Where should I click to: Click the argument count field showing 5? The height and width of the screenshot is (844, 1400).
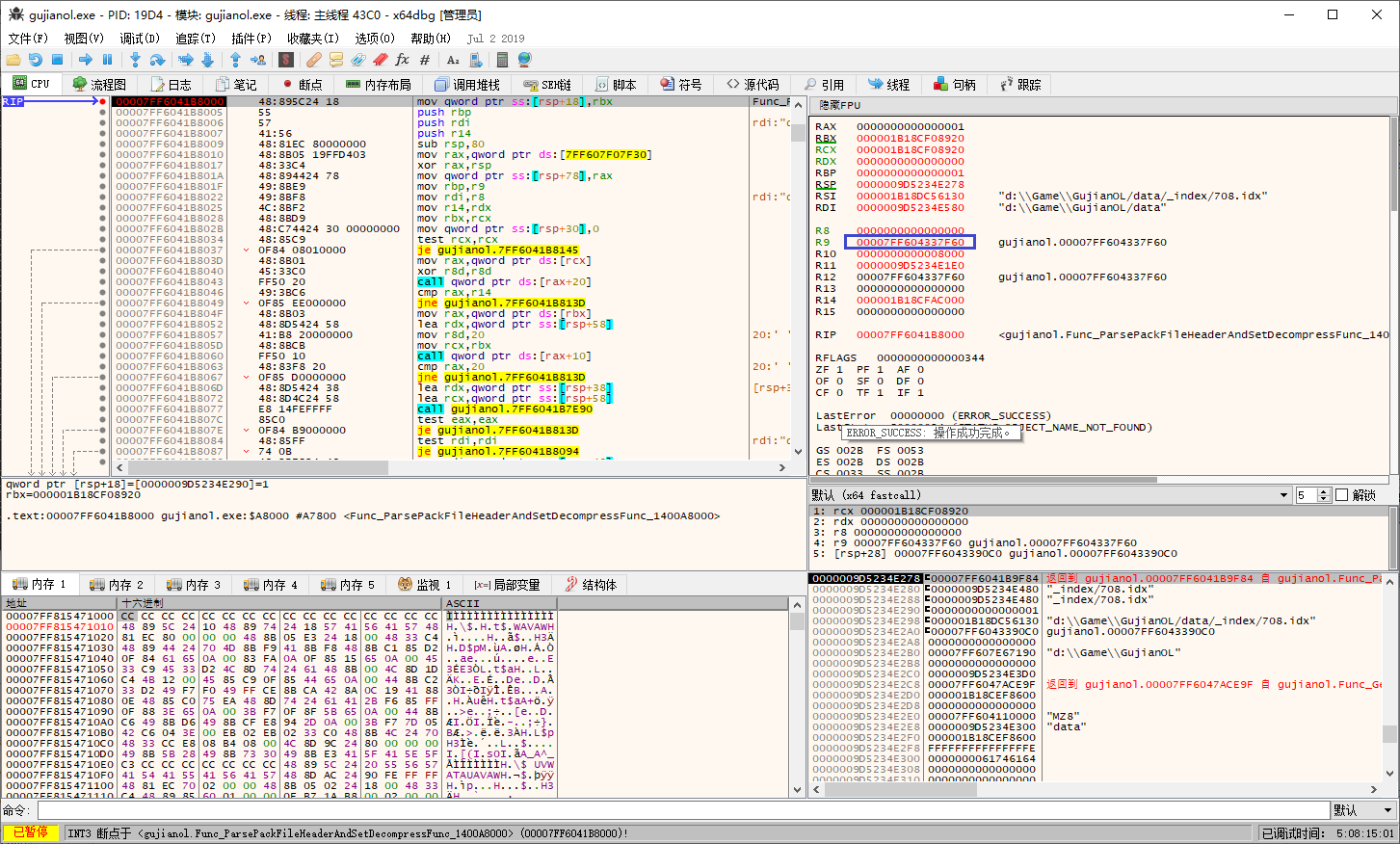[1306, 495]
